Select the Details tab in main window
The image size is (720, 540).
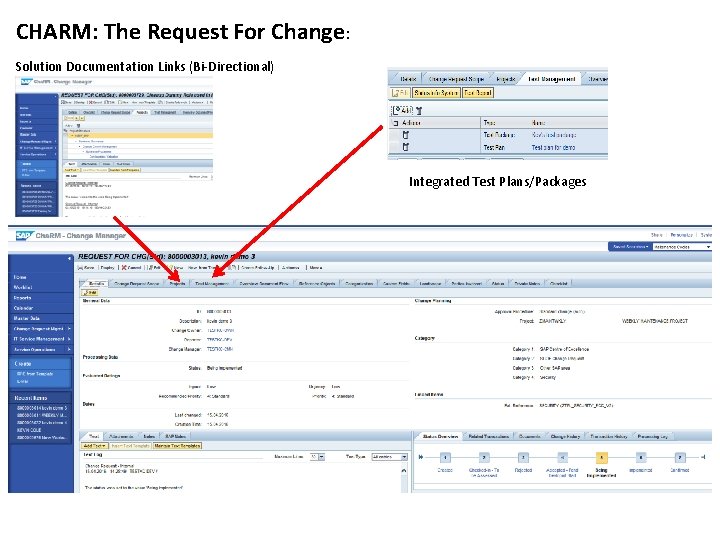pos(96,283)
